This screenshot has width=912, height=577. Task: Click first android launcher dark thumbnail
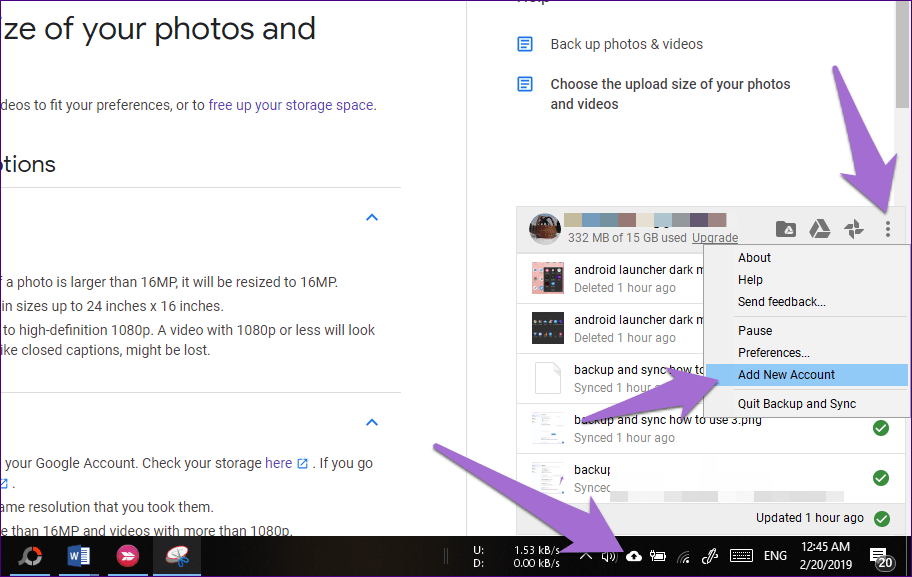coord(548,278)
